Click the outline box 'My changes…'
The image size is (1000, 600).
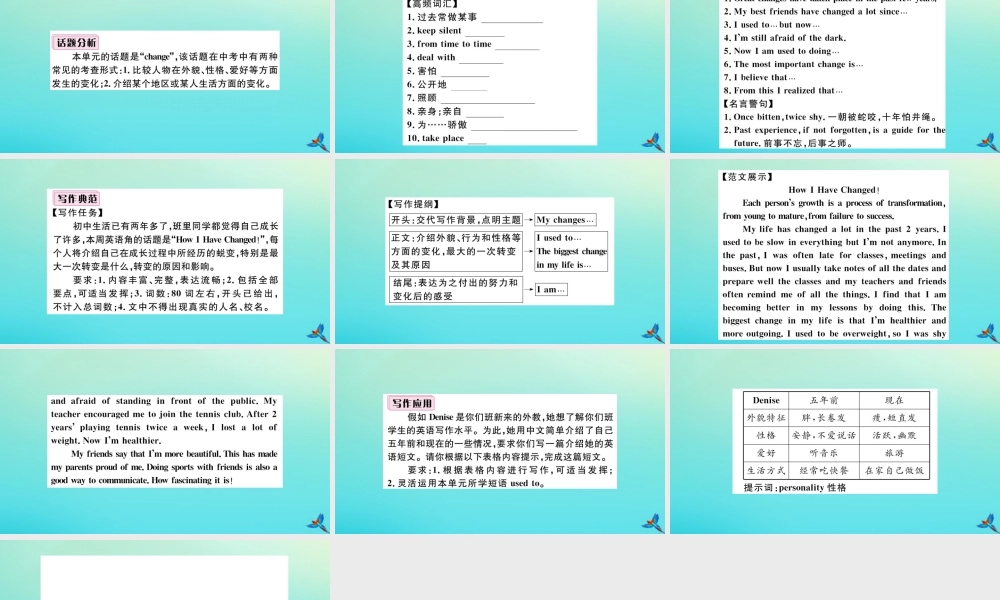point(565,220)
